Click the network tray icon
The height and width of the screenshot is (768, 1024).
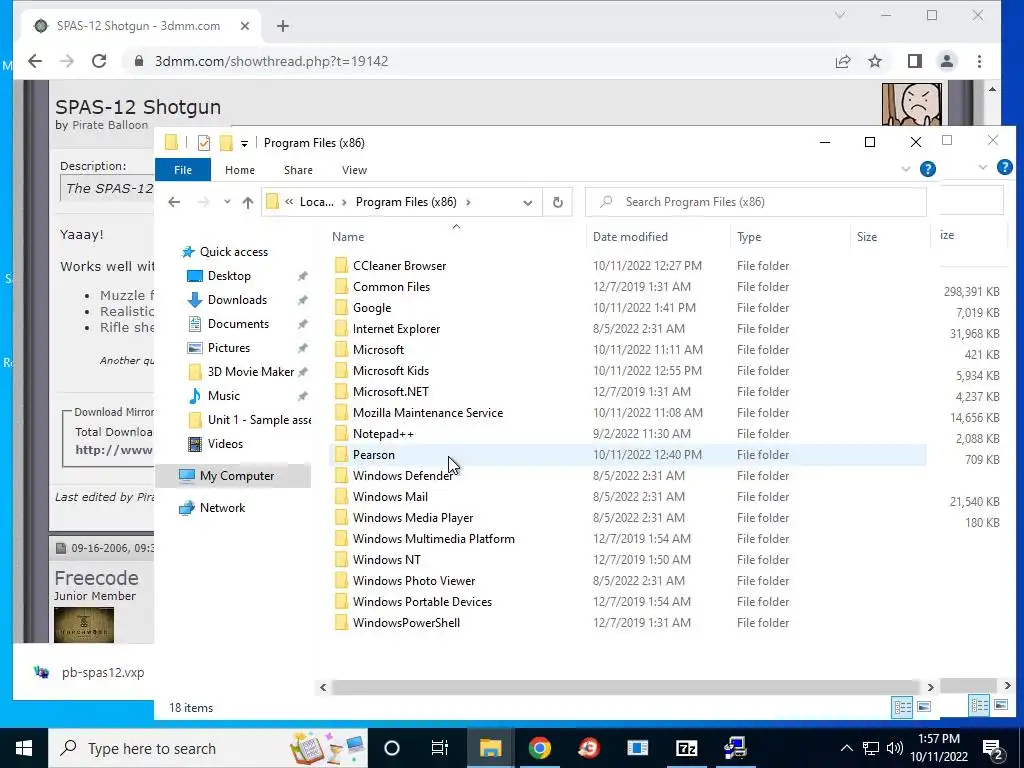(x=871, y=748)
